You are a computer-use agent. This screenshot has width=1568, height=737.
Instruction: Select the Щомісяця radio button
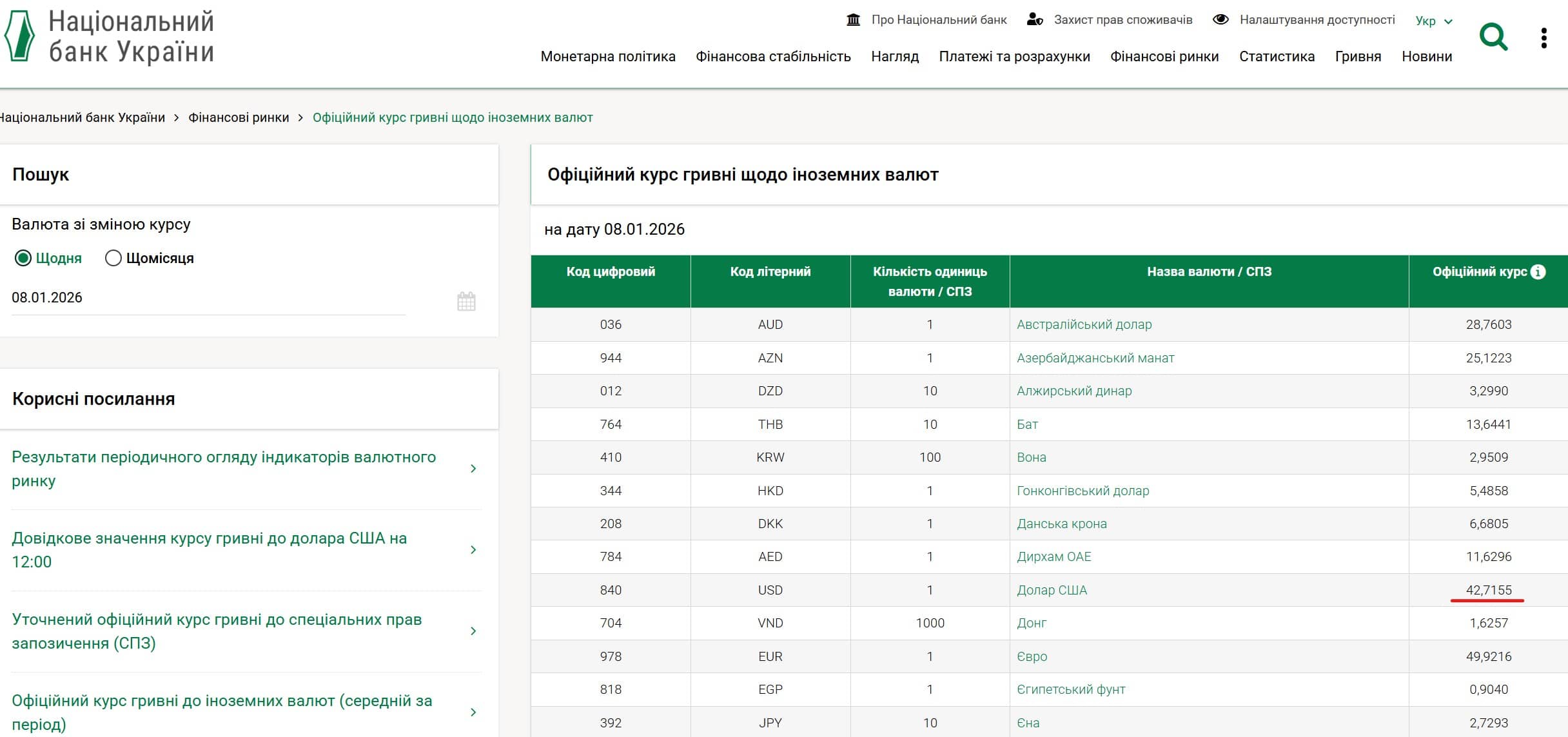tap(113, 259)
